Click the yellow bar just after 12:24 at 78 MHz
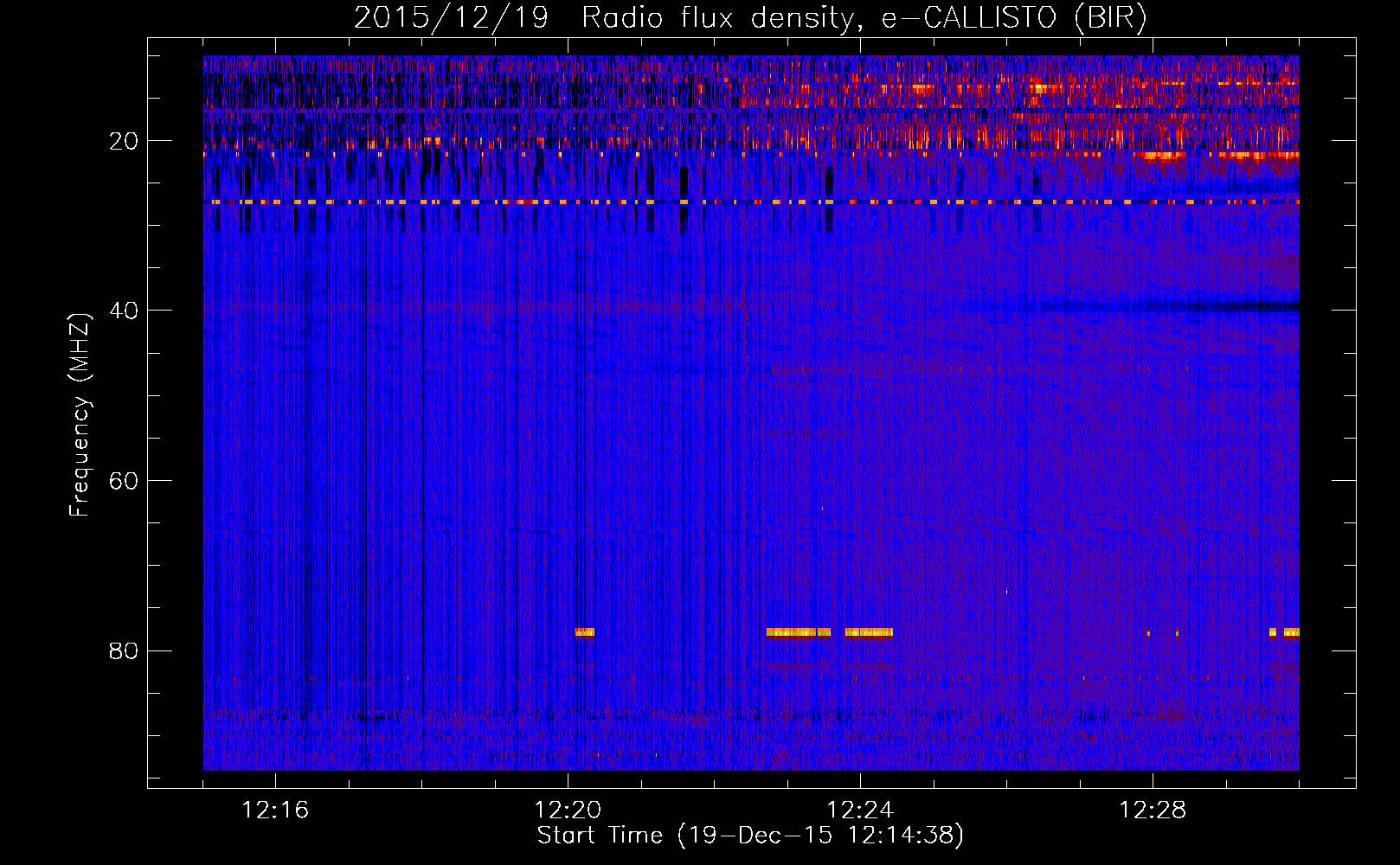 pyautogui.click(x=869, y=632)
